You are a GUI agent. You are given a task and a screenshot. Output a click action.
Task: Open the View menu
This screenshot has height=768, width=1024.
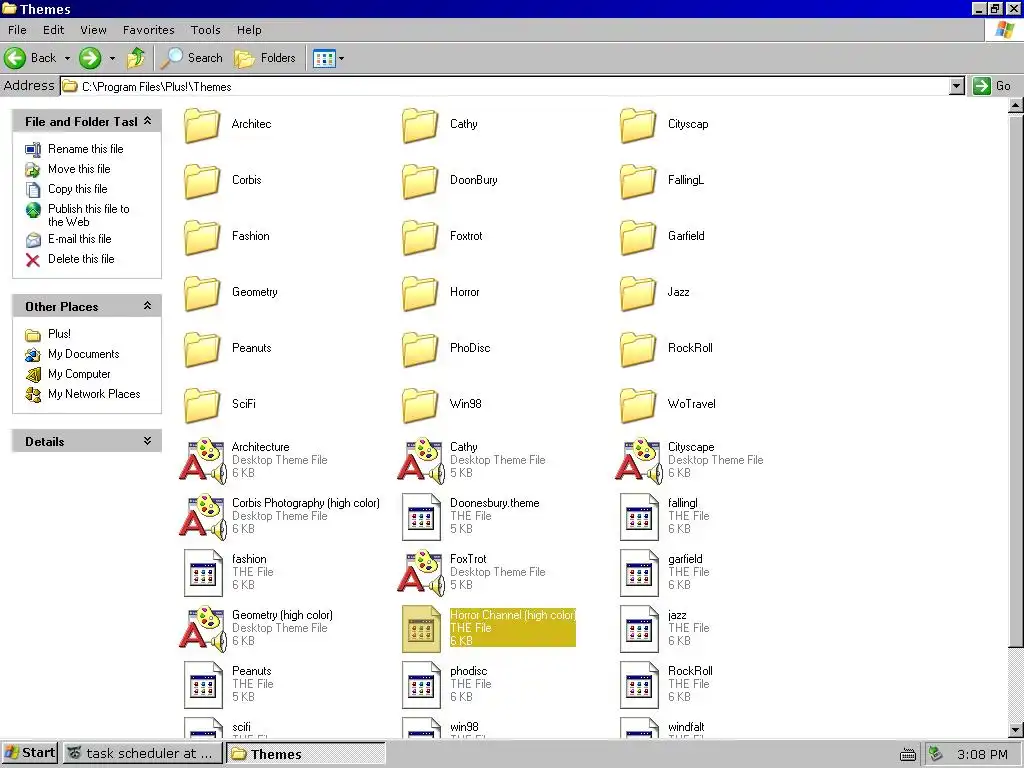93,30
